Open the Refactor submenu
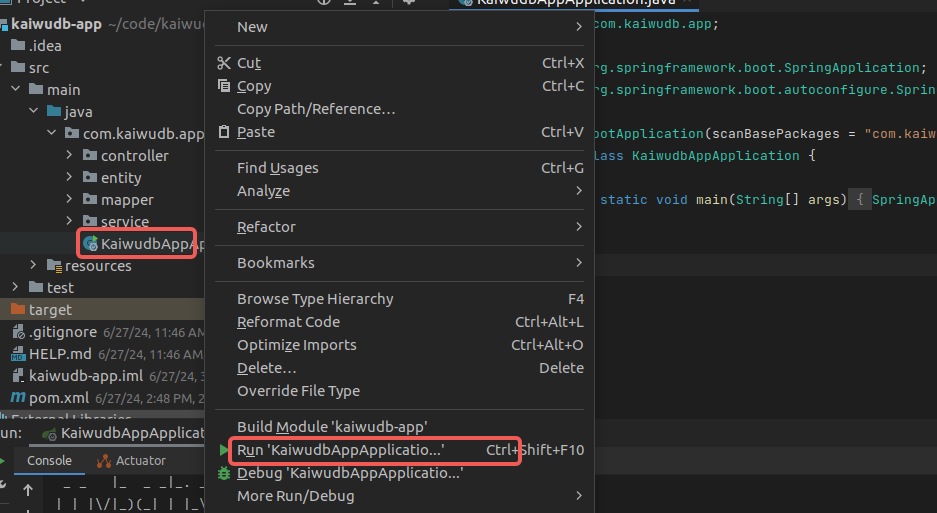The image size is (937, 513). 266,227
